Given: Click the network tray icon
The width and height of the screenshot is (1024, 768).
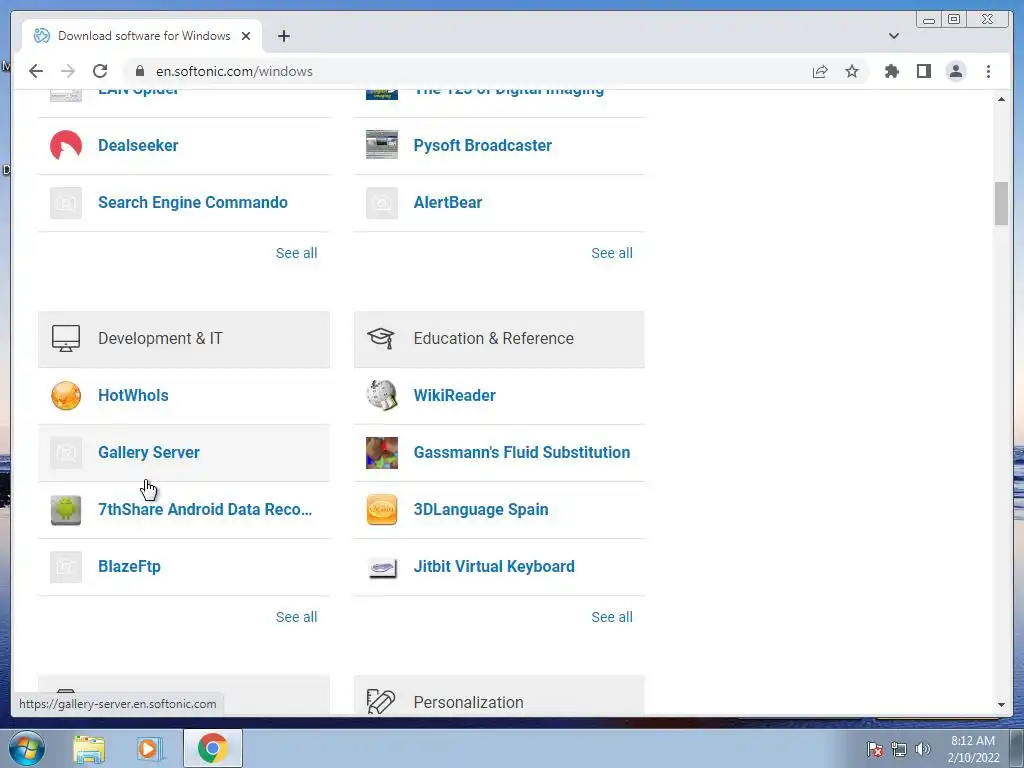Looking at the screenshot, I should point(899,750).
